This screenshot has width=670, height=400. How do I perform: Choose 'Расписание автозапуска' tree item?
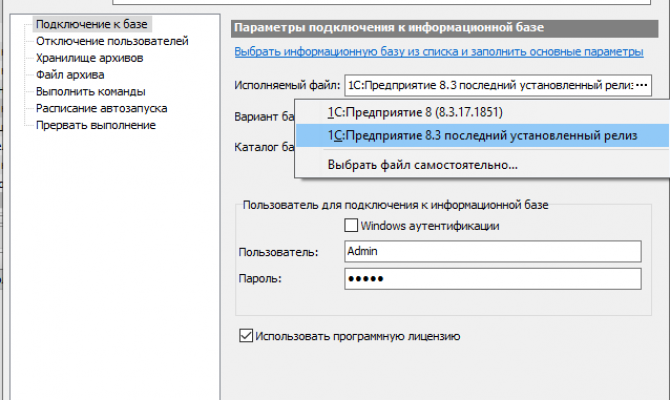point(101,108)
